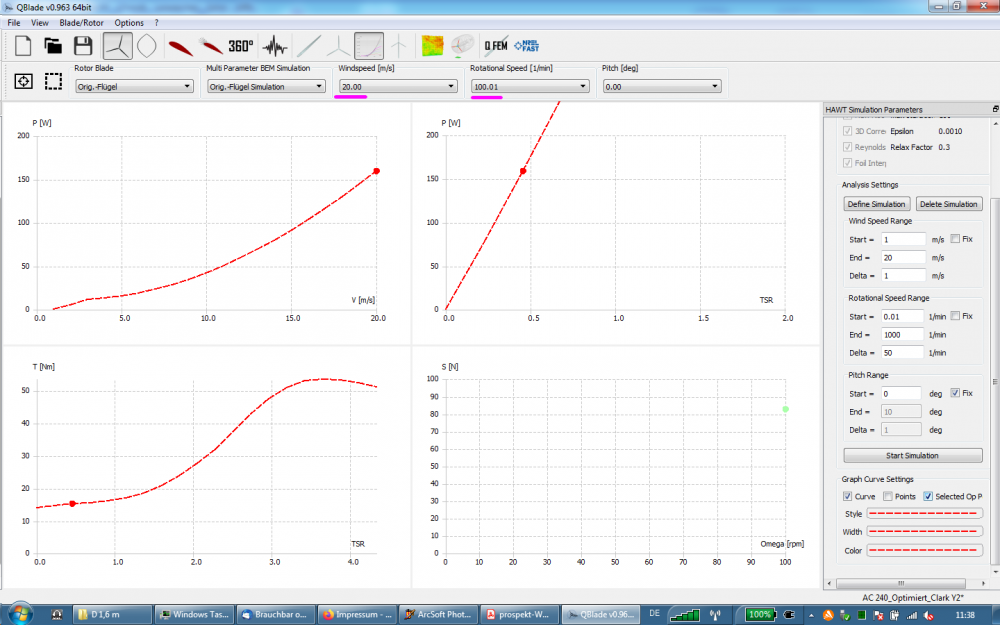Toggle the Wind Speed Range Fix checkbox
The width and height of the screenshot is (1000, 625).
click(x=956, y=239)
